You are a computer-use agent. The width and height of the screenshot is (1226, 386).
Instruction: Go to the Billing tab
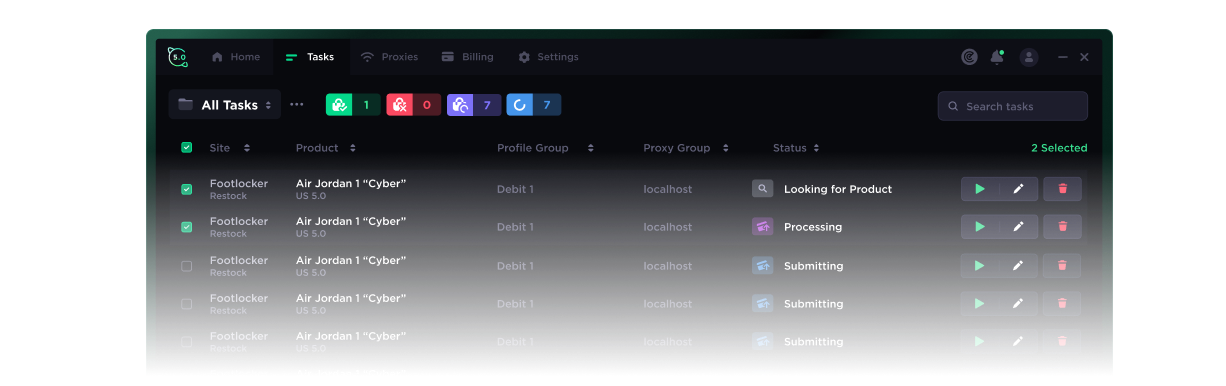[x=467, y=57]
